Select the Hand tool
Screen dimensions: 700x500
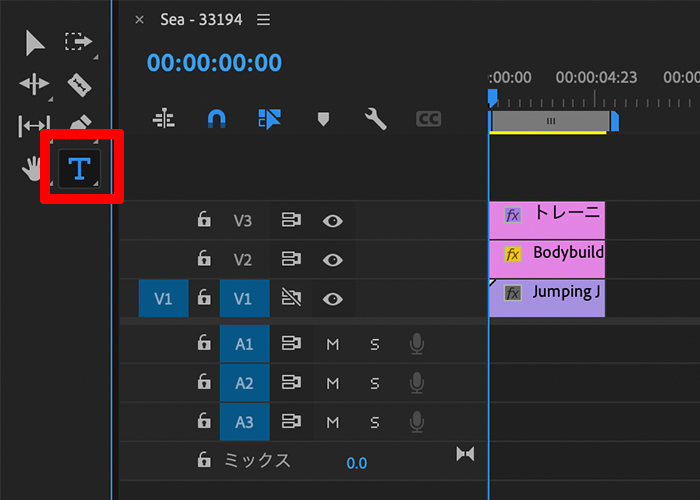tap(32, 169)
